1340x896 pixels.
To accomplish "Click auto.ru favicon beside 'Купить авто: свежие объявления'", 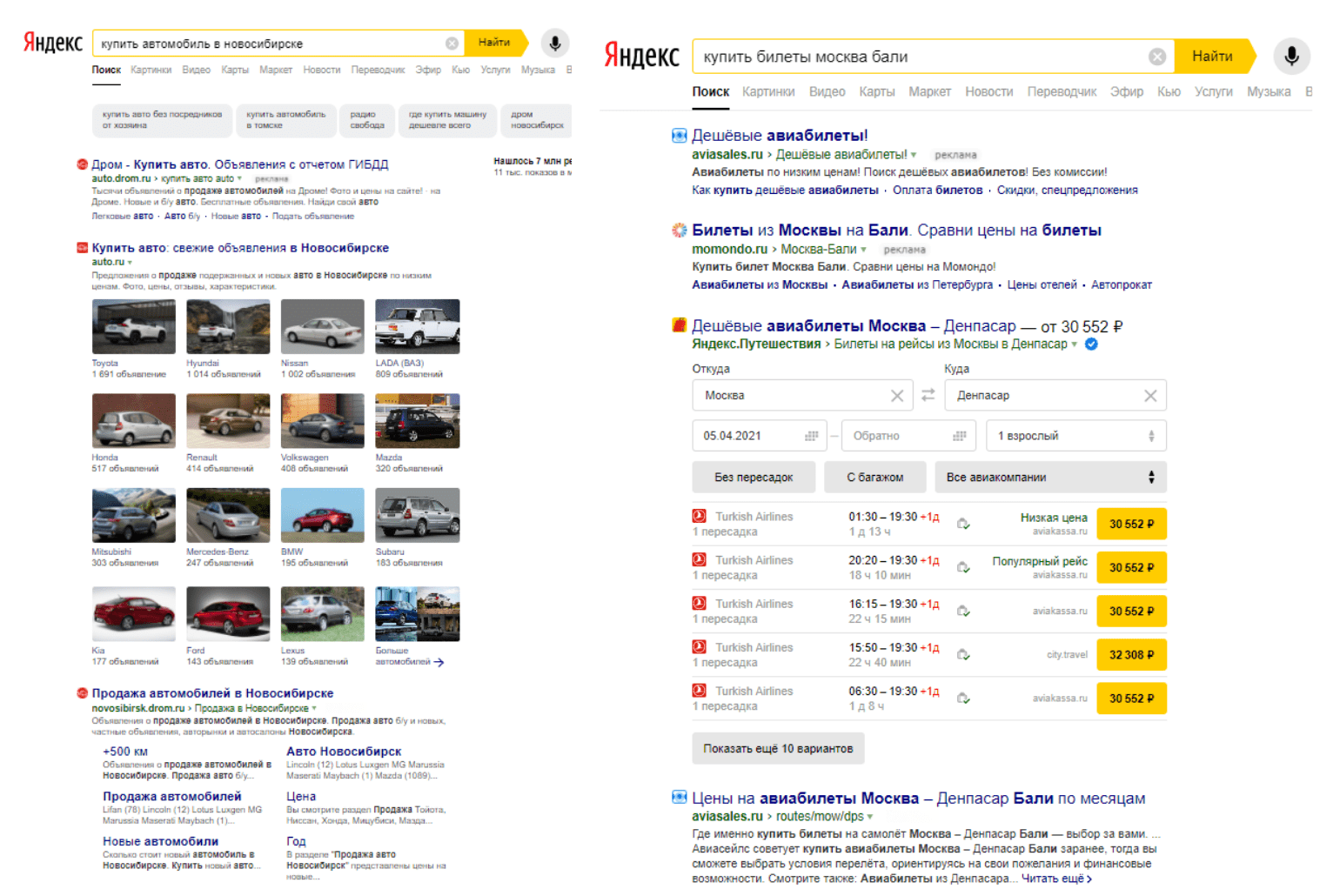I will click(82, 247).
